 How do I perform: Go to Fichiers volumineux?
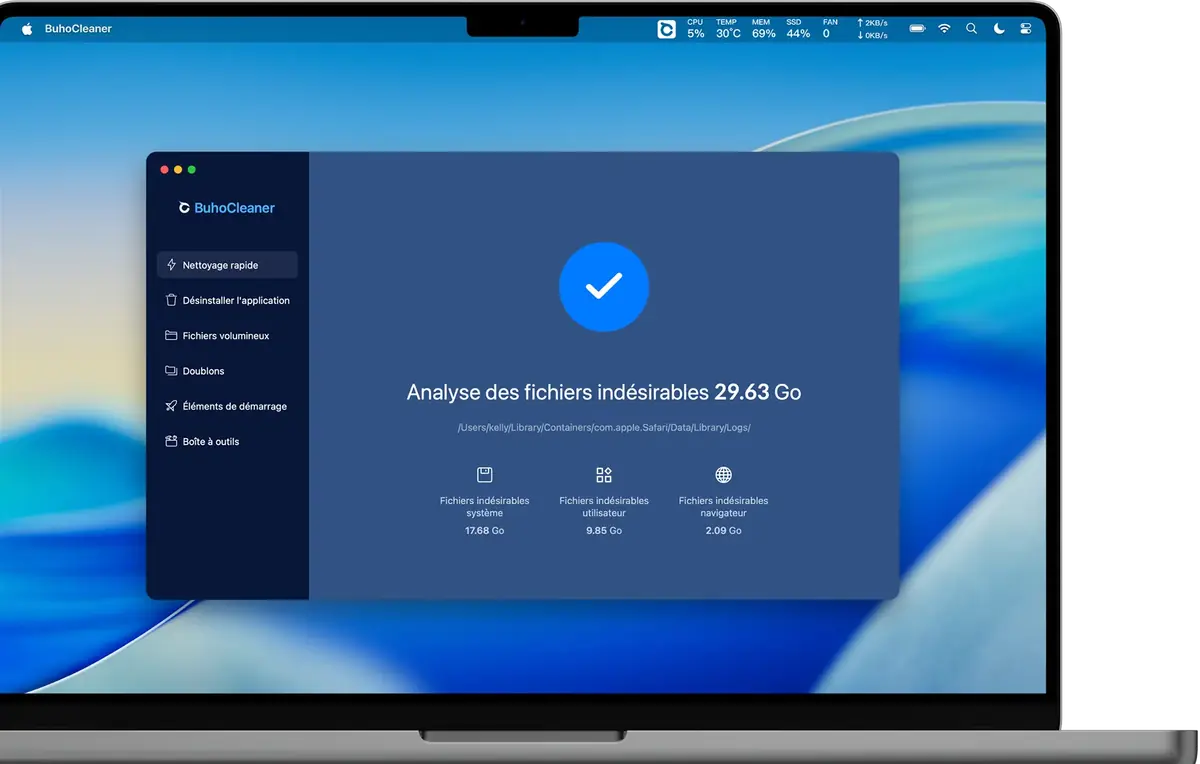[227, 336]
